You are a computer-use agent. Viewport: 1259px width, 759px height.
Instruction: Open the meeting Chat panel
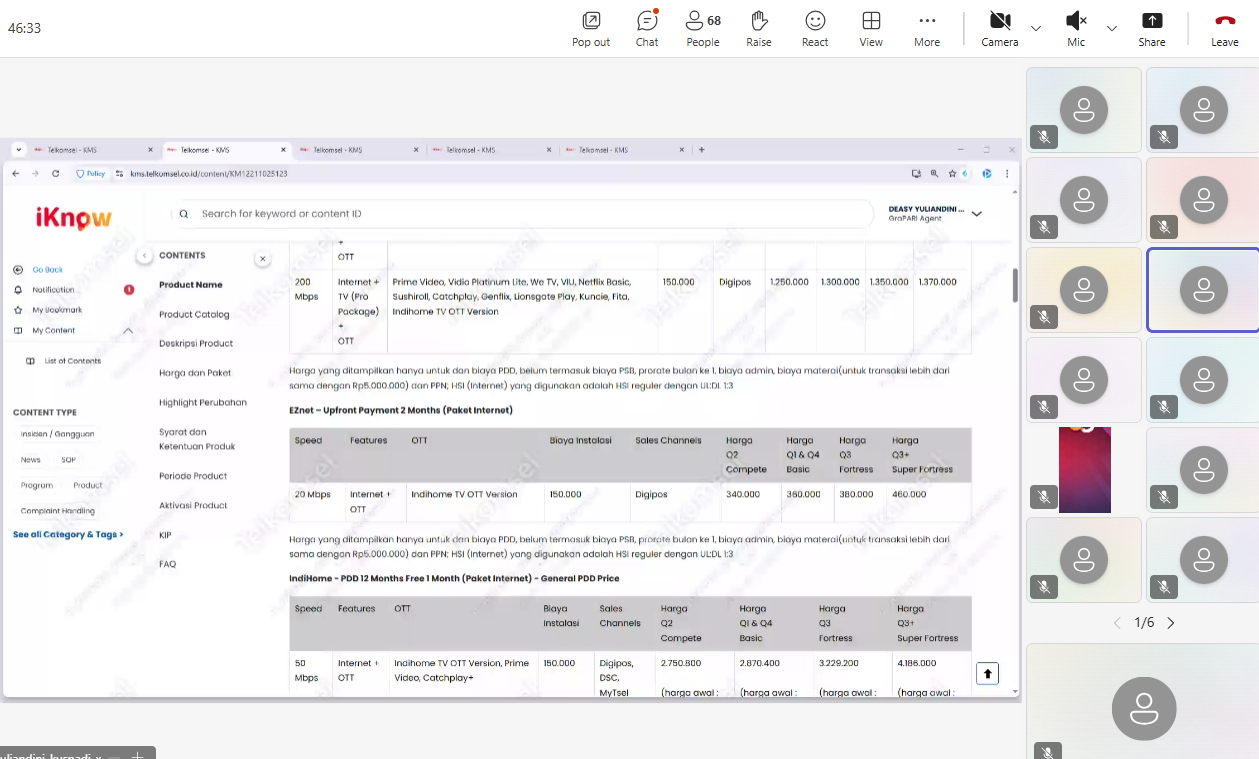[x=647, y=29]
